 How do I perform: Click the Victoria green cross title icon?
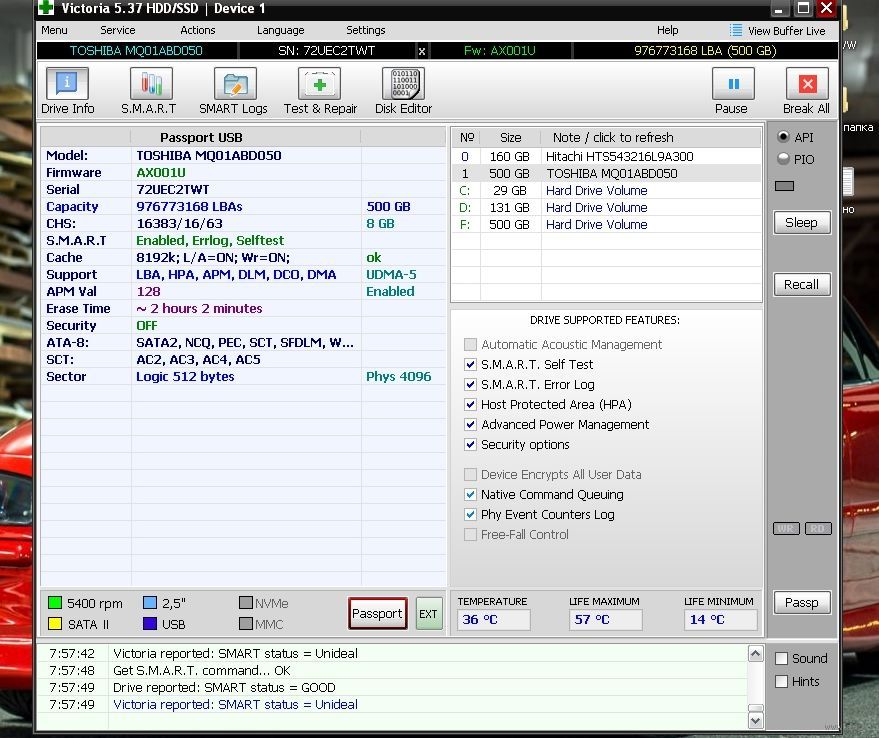pos(46,8)
